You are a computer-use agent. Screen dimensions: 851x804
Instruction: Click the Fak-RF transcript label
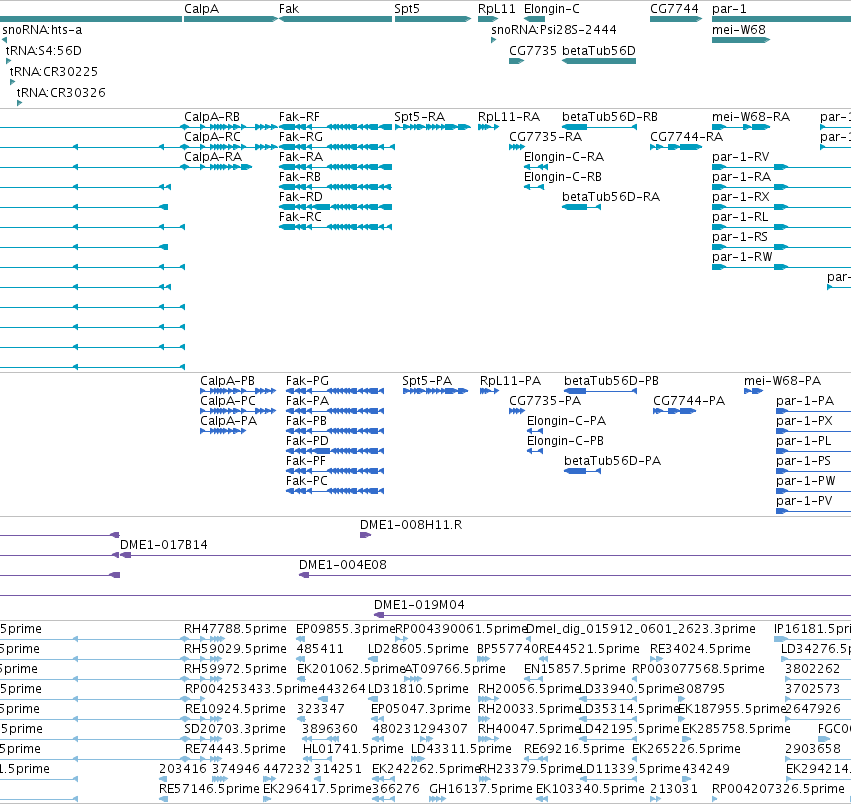pos(299,117)
